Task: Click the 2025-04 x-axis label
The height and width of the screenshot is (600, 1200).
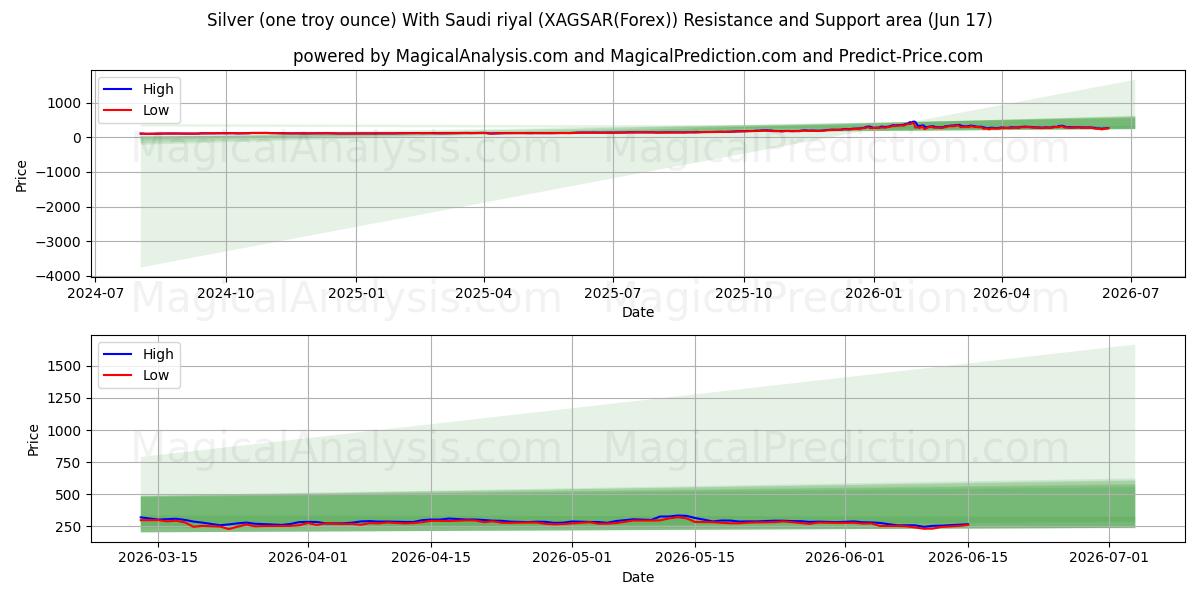Action: 484,294
